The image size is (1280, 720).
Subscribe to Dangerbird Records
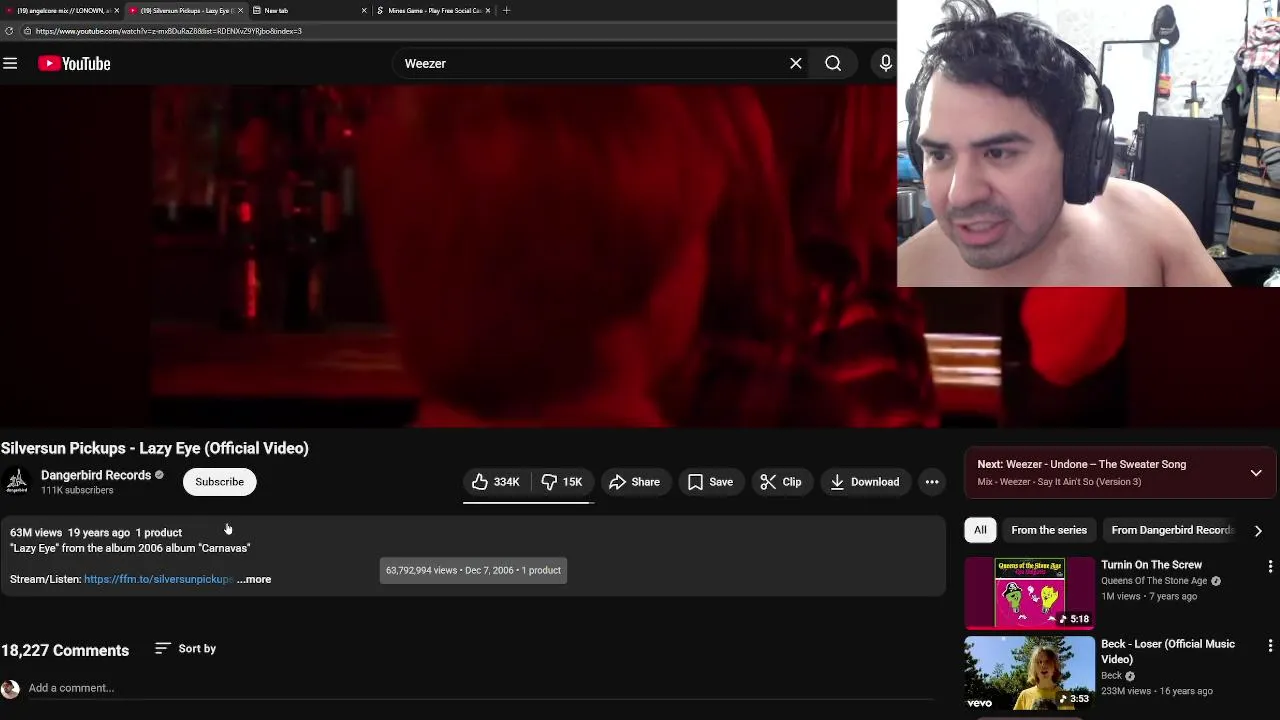[219, 482]
